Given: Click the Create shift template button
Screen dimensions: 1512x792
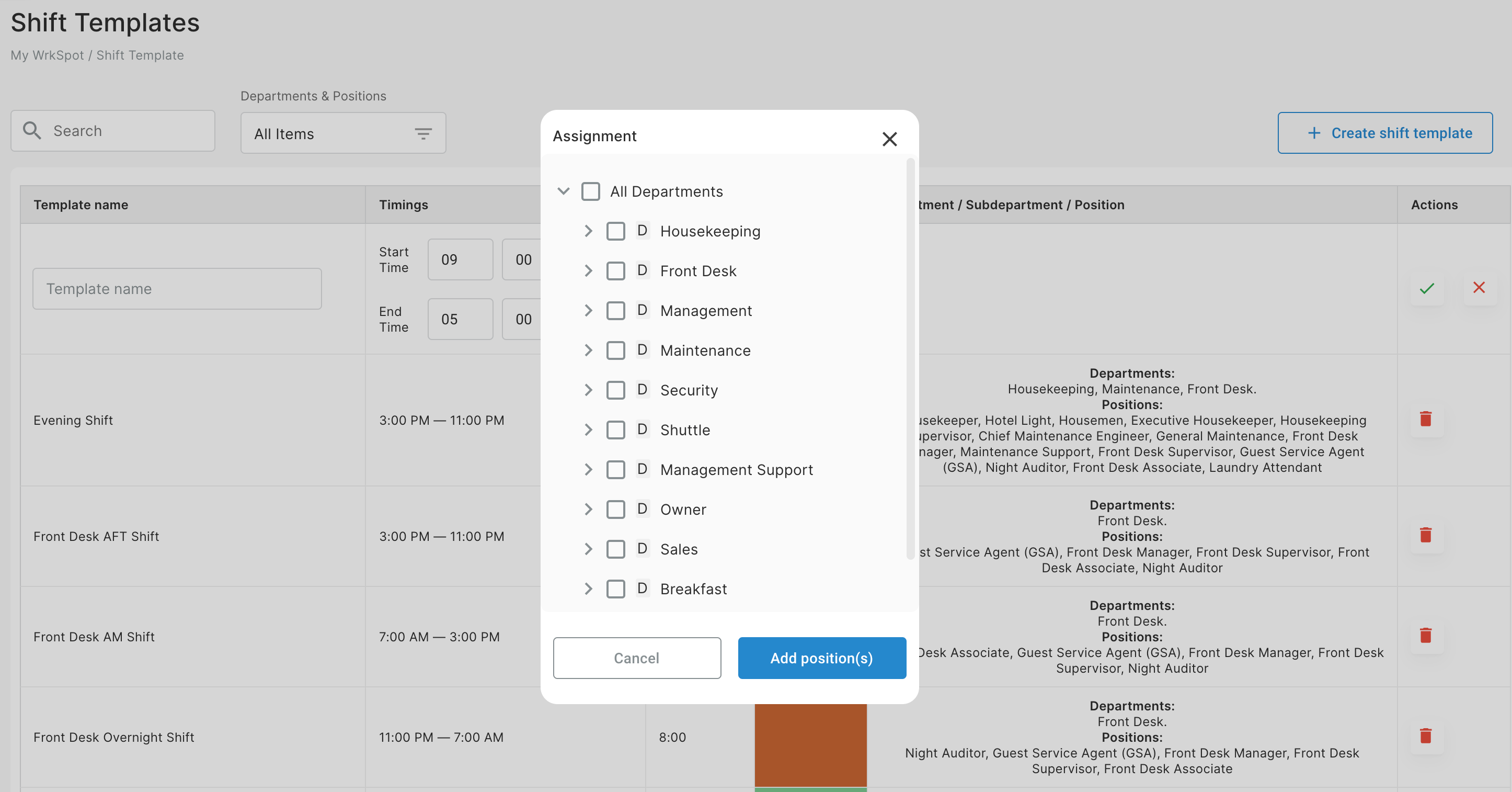Looking at the screenshot, I should point(1384,133).
